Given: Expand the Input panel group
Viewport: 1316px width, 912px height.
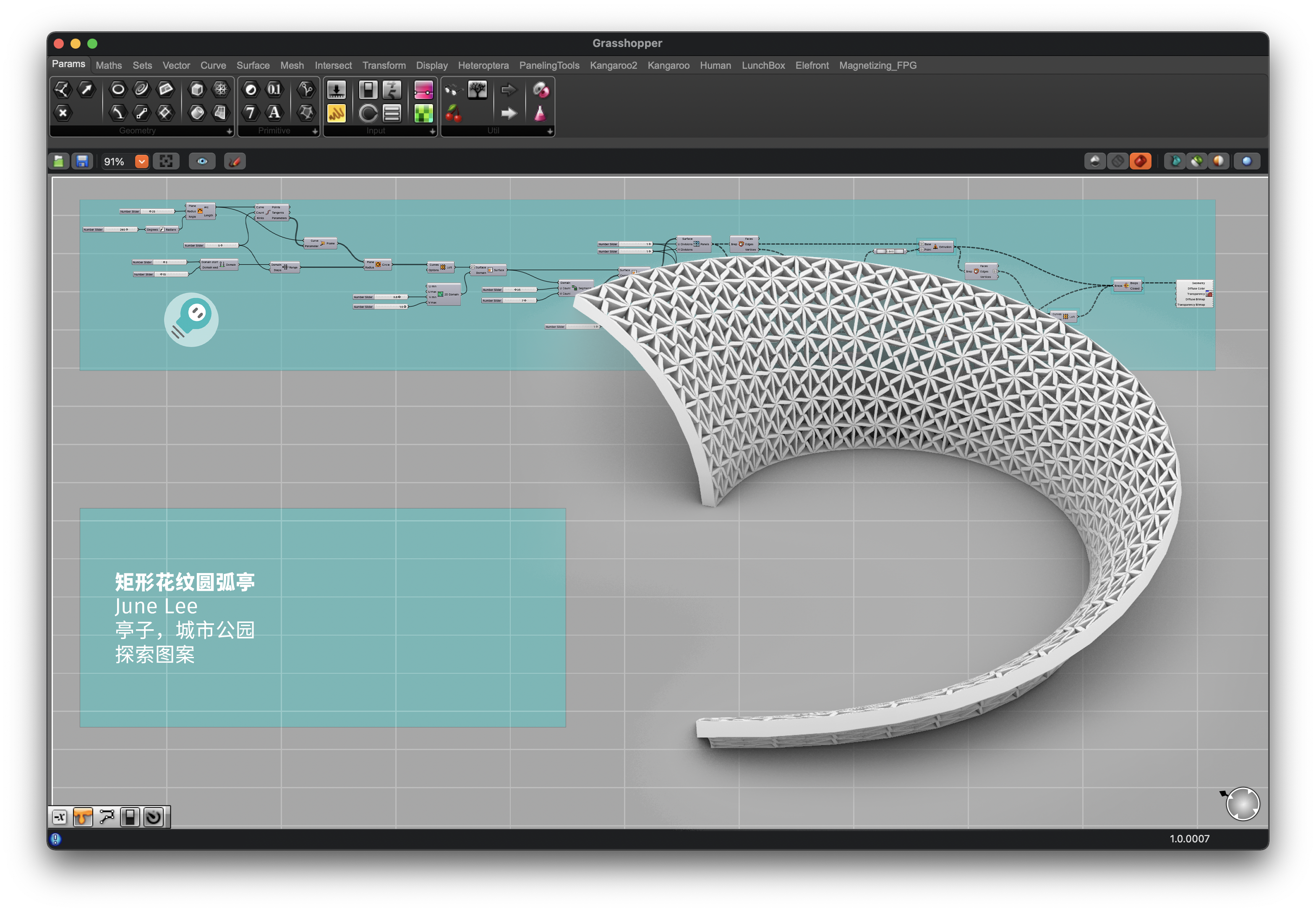Looking at the screenshot, I should point(432,131).
